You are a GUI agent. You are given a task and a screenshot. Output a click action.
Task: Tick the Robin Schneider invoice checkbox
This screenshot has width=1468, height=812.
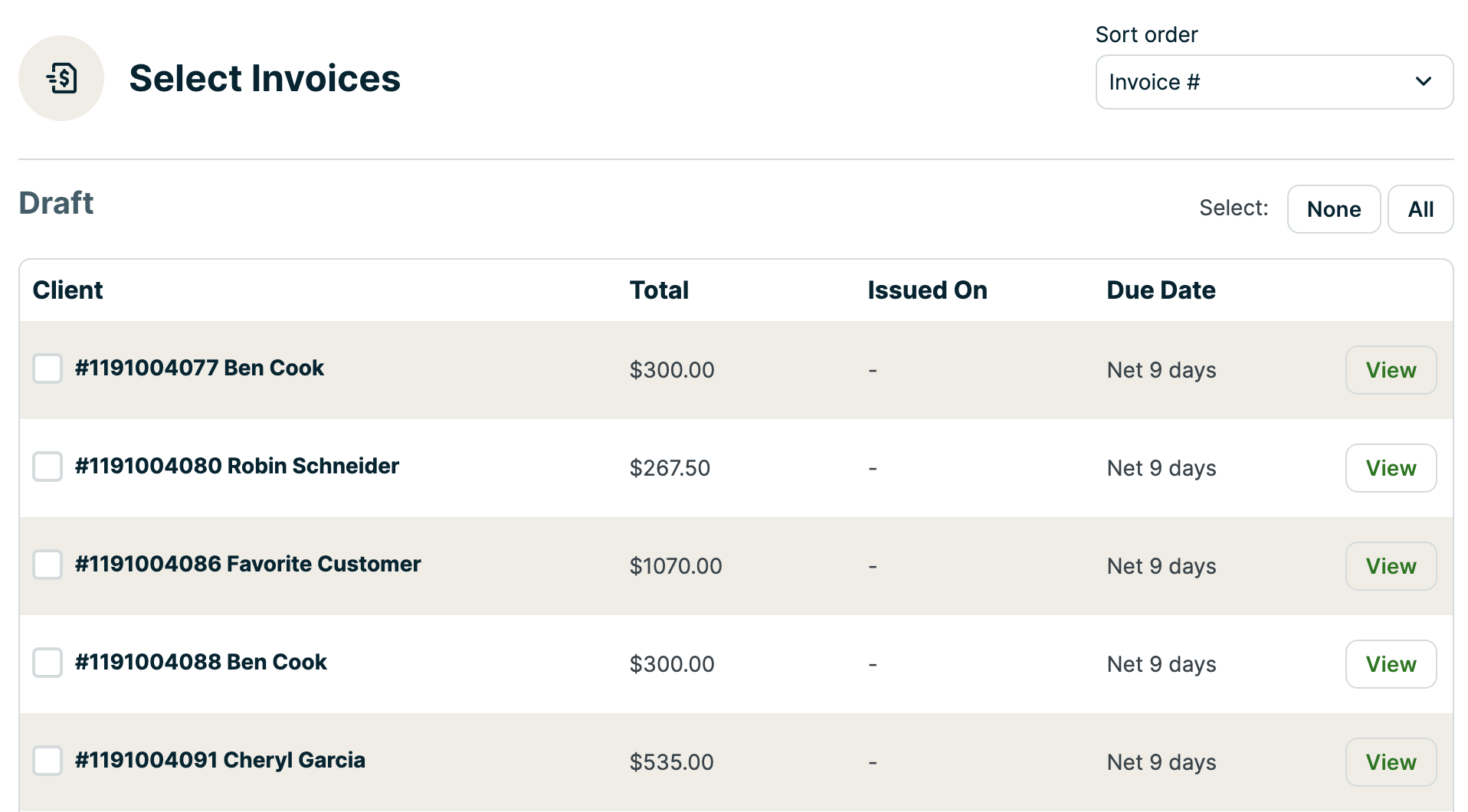pos(48,467)
